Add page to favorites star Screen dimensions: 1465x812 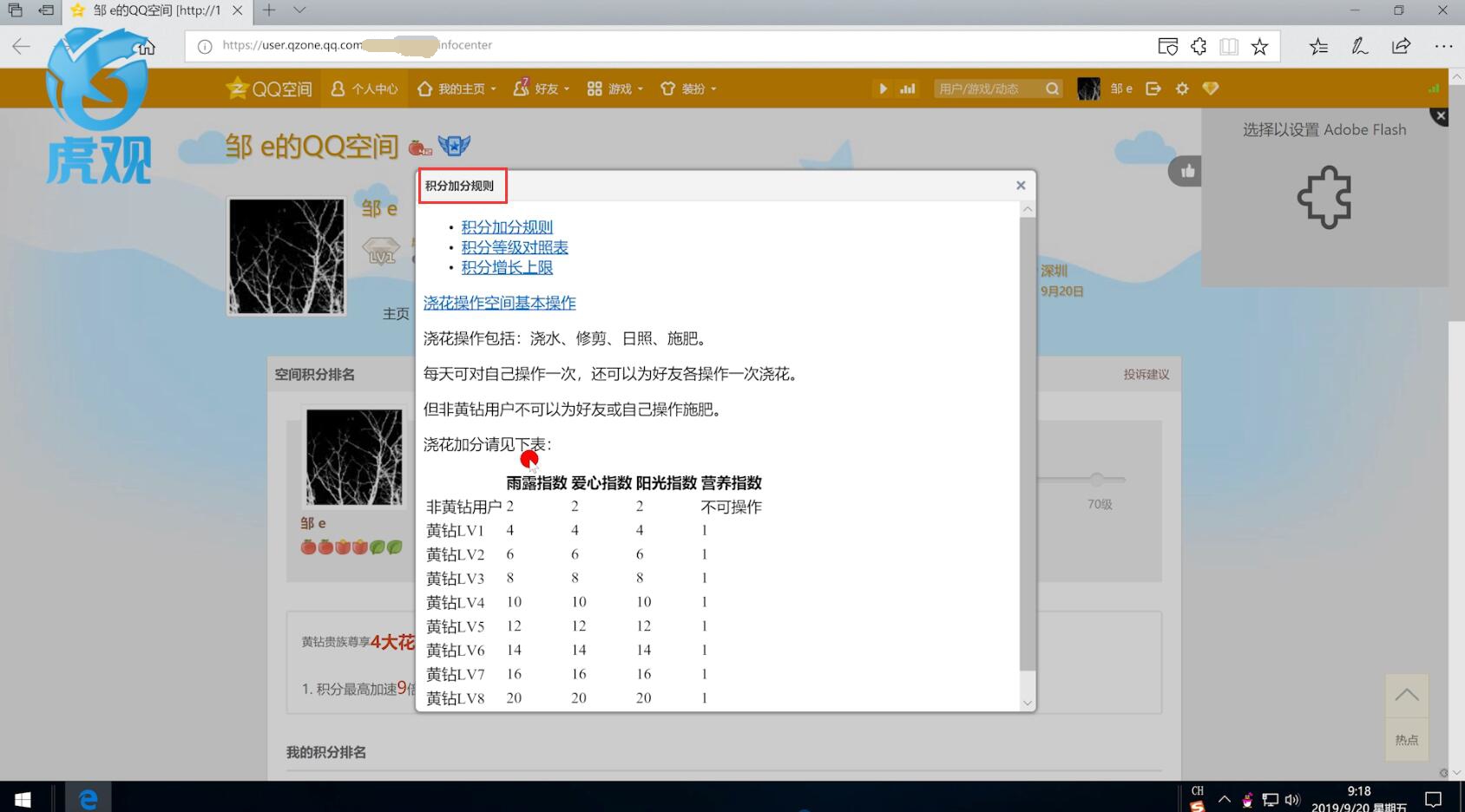[1260, 46]
